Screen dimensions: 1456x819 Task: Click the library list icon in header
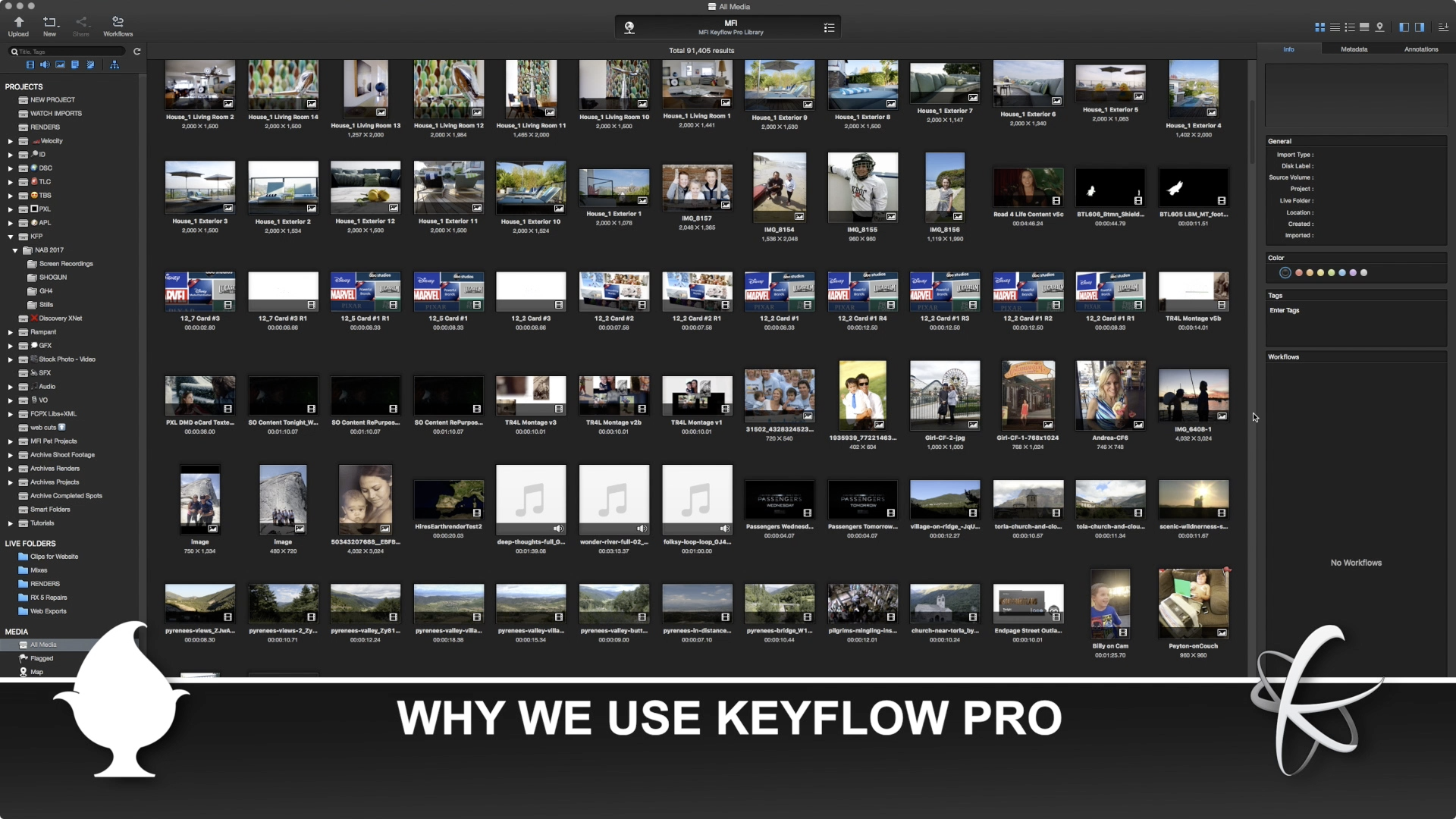pyautogui.click(x=829, y=27)
